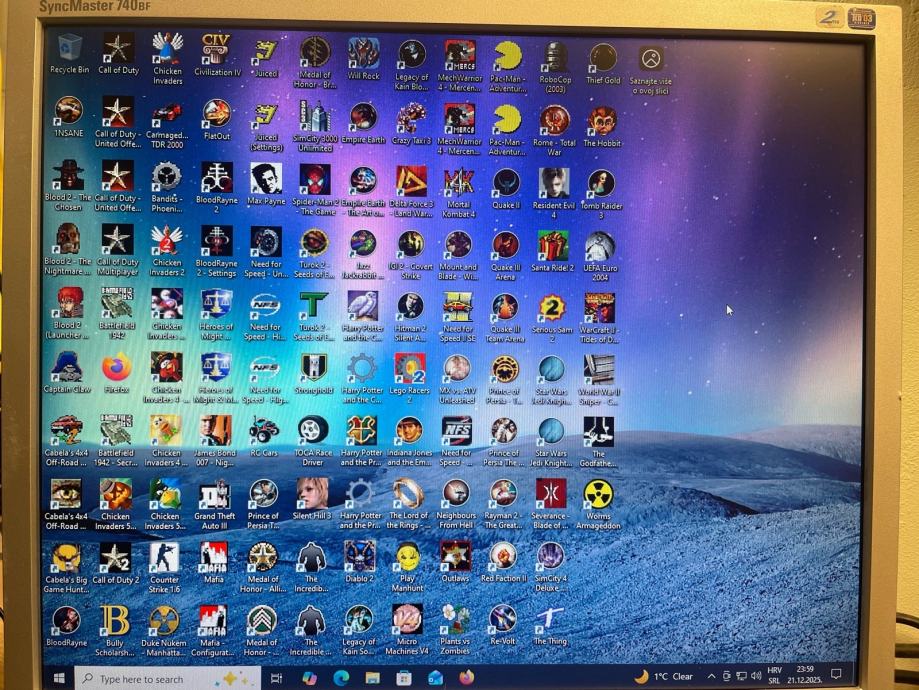Launch Crazy Taxi 3 icon

tap(411, 123)
